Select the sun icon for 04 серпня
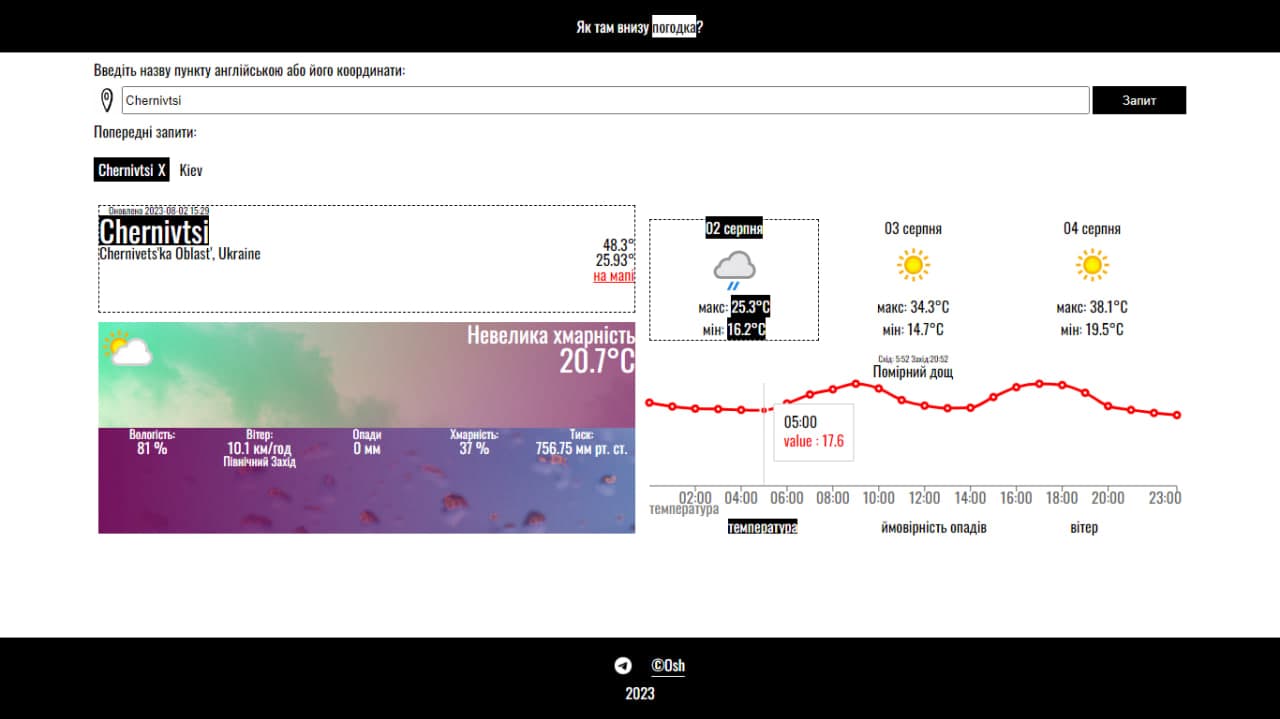The image size is (1280, 719). (1092, 265)
